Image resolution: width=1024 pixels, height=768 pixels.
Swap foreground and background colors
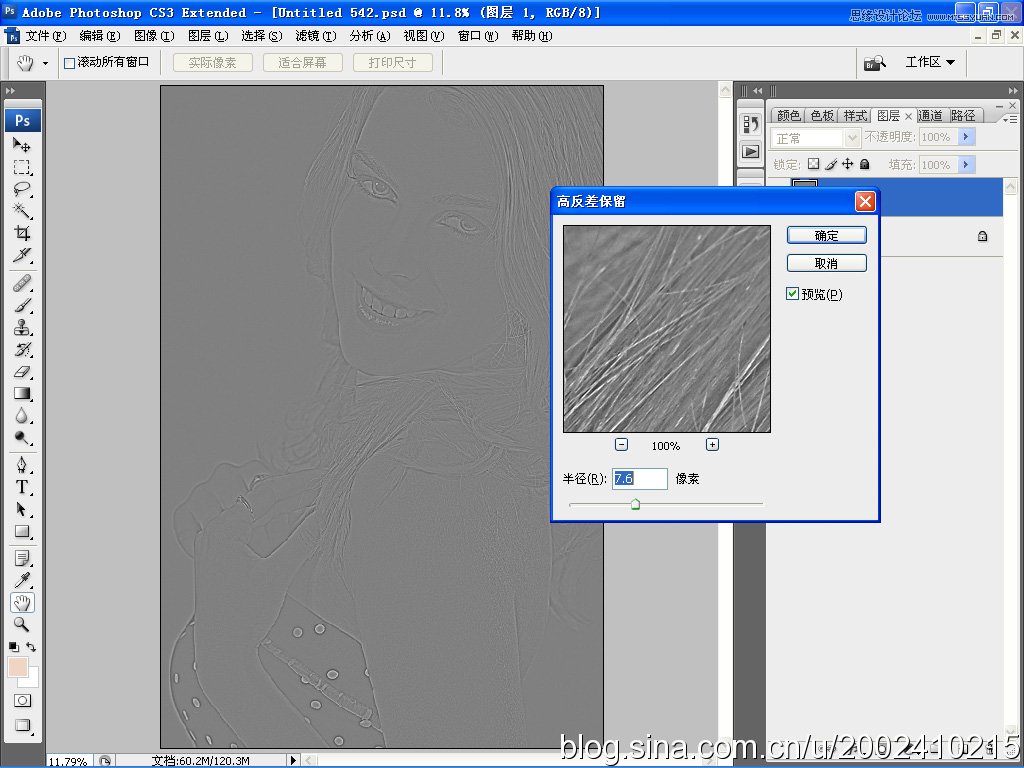tap(31, 647)
